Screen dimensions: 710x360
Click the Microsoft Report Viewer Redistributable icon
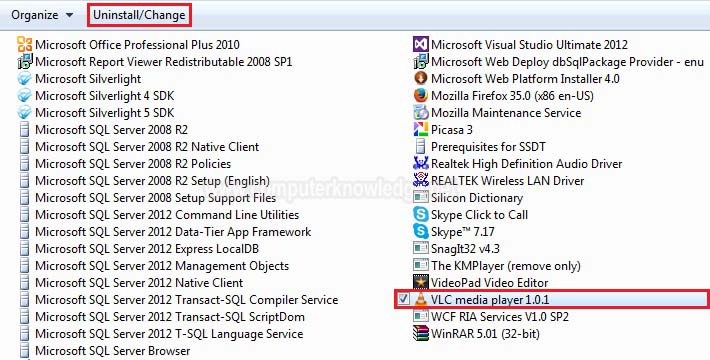tap(24, 62)
